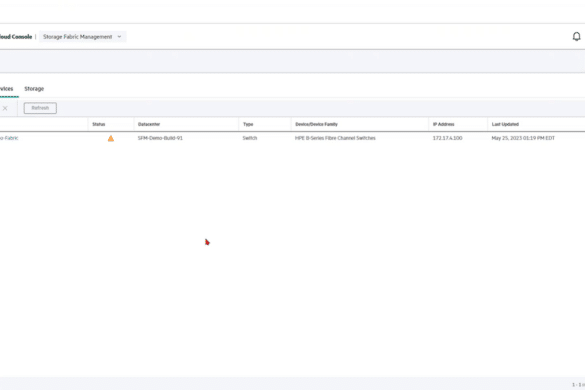Image resolution: width=585 pixels, height=390 pixels.
Task: Click the orange warning status icon
Action: [111, 138]
